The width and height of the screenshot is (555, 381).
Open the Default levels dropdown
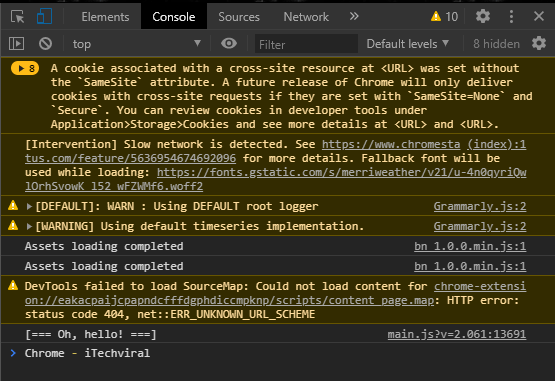coord(408,44)
